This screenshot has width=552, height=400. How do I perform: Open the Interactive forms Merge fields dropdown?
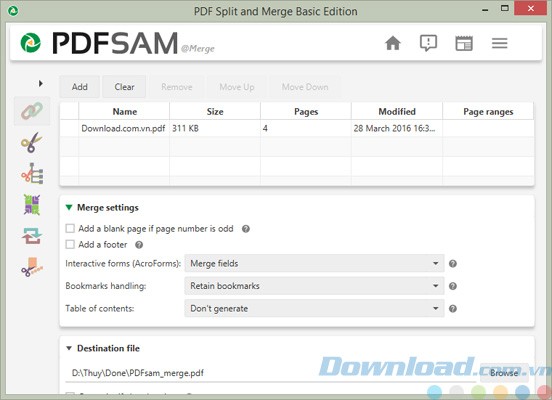pyautogui.click(x=314, y=263)
